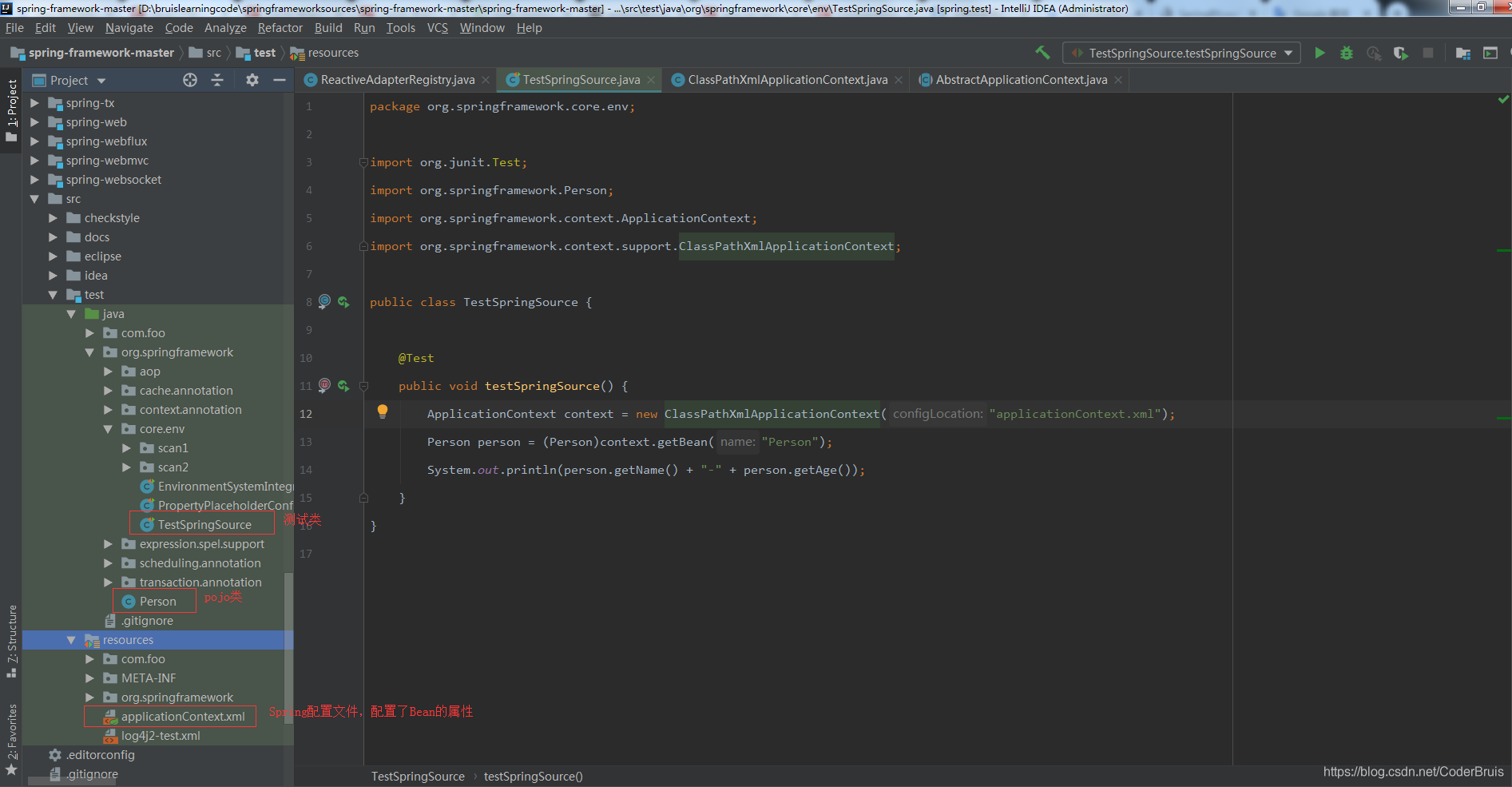The width and height of the screenshot is (1512, 787).
Task: Open the File menu
Action: 14,28
